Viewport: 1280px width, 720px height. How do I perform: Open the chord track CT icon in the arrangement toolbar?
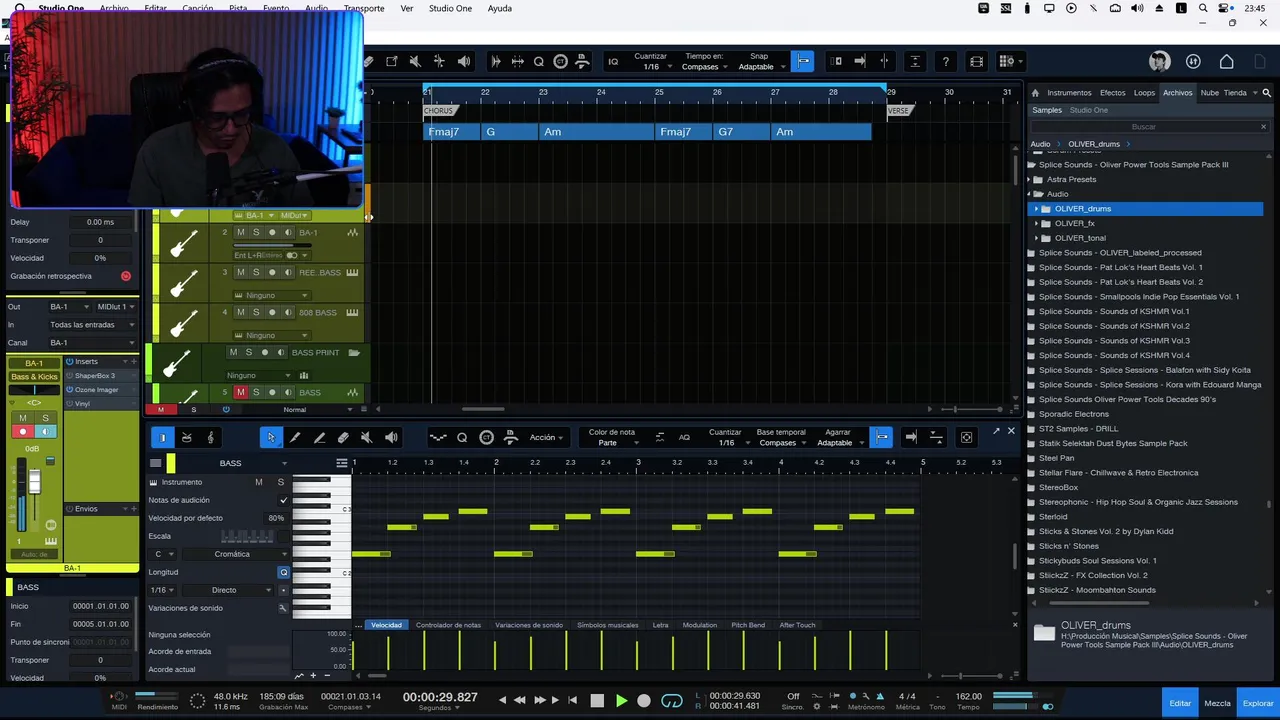pos(560,61)
